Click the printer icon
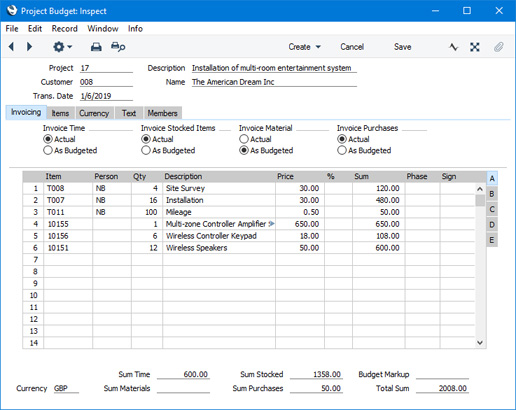 pos(96,47)
